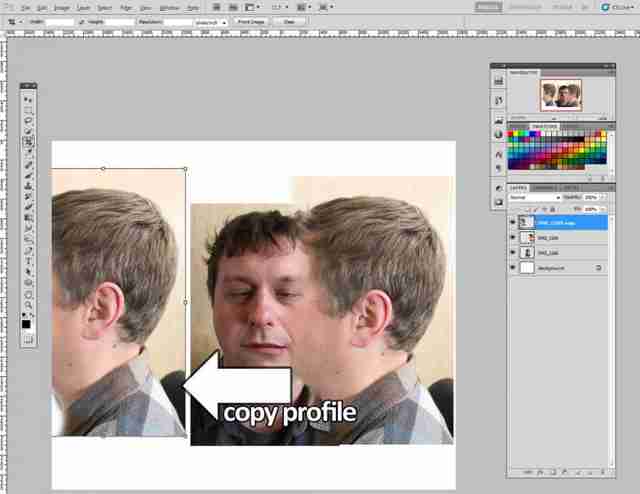Click the Clear button in options bar
Screen dimensions: 640x494
click(289, 22)
